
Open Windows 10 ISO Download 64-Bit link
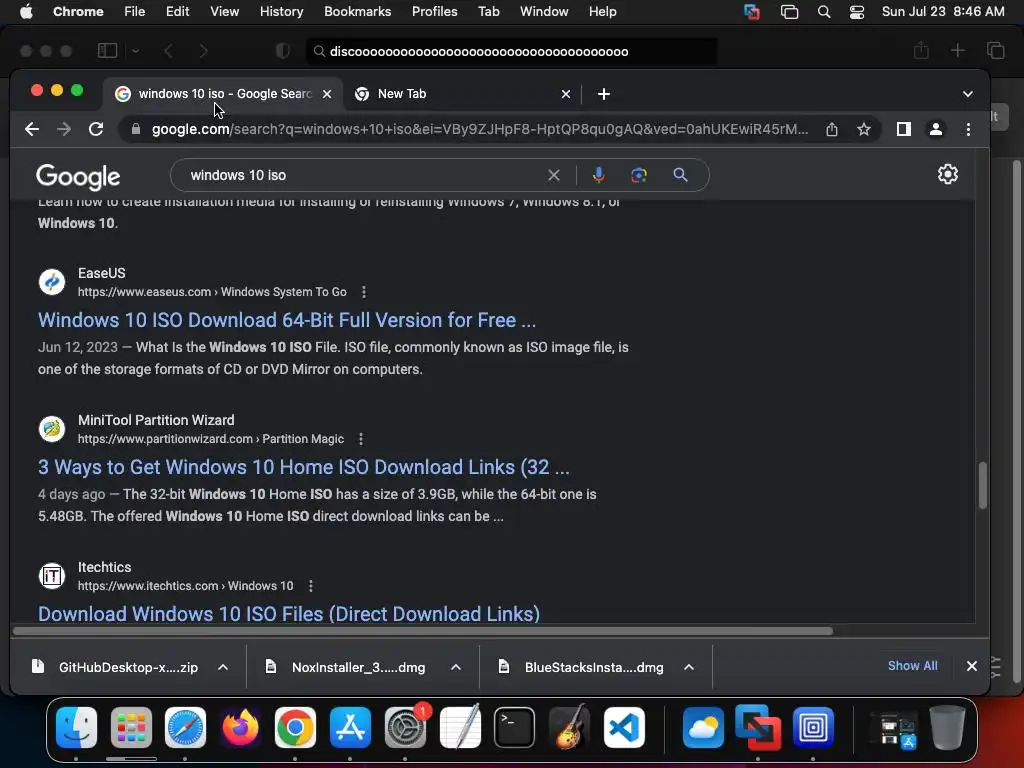pyautogui.click(x=287, y=320)
